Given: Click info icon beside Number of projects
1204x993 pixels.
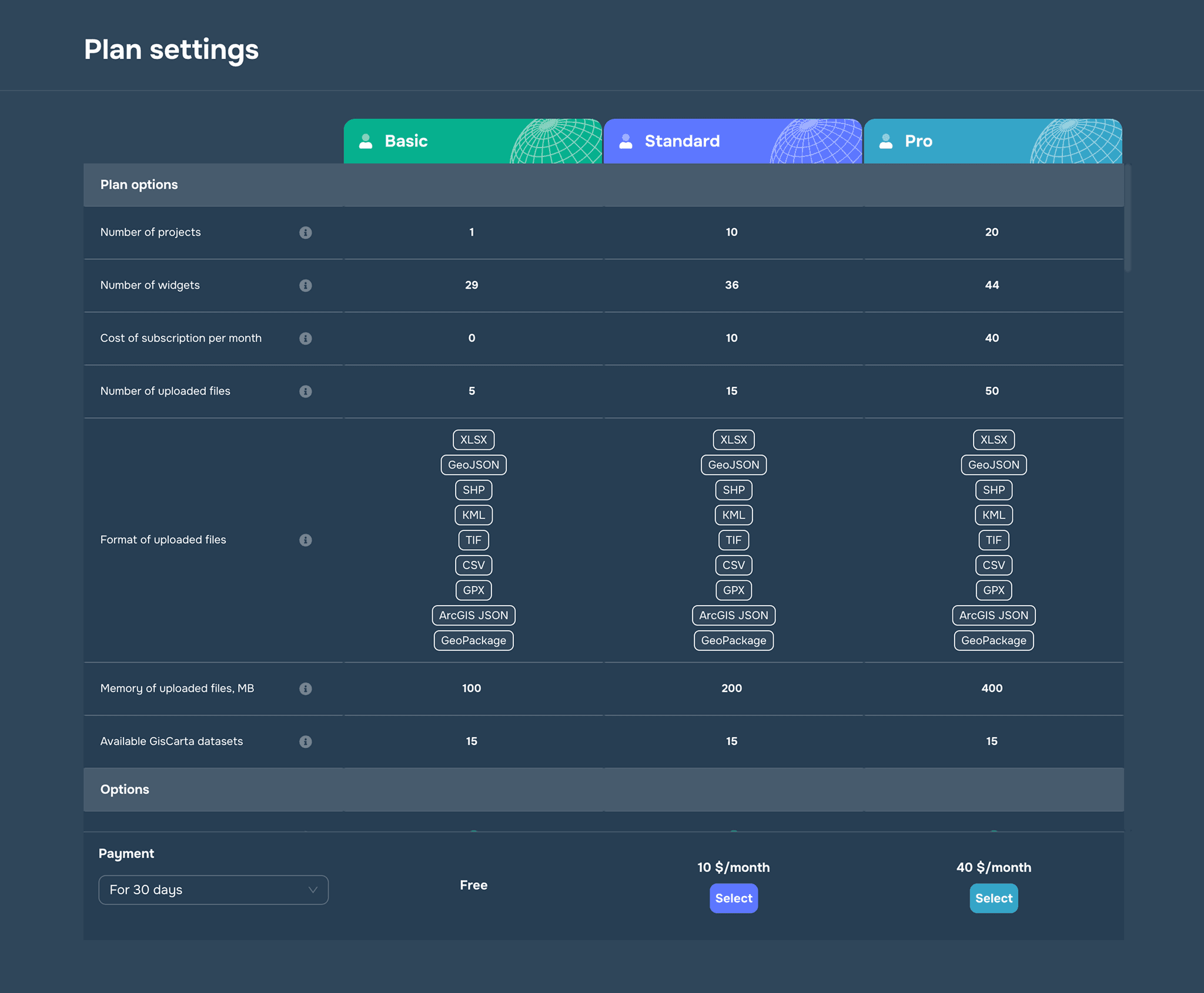Looking at the screenshot, I should tap(305, 232).
